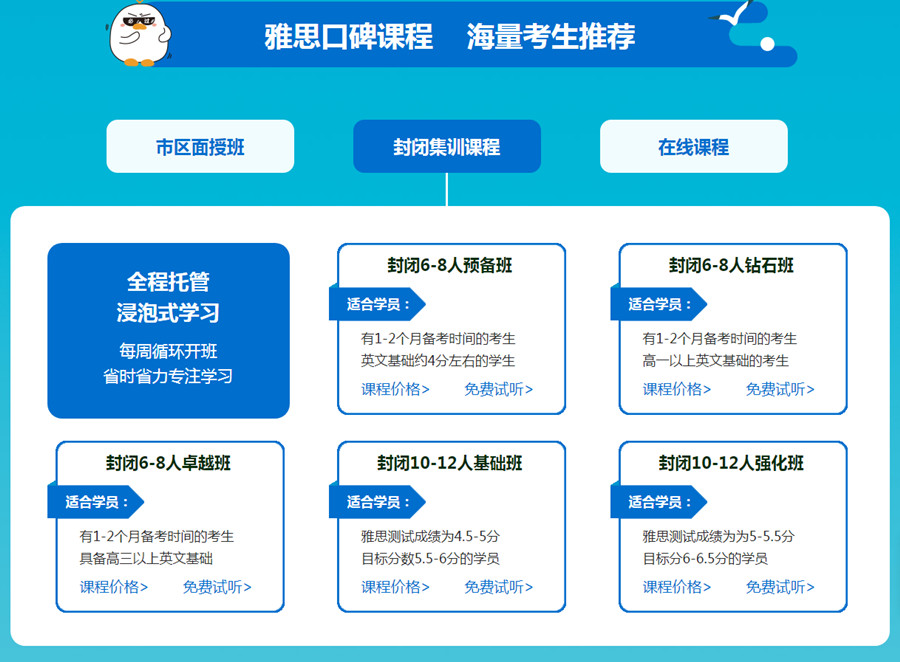Click the 雅思口碑课程 海量考生推荐 banner heading
Viewport: 900px width, 662px height.
tap(449, 37)
